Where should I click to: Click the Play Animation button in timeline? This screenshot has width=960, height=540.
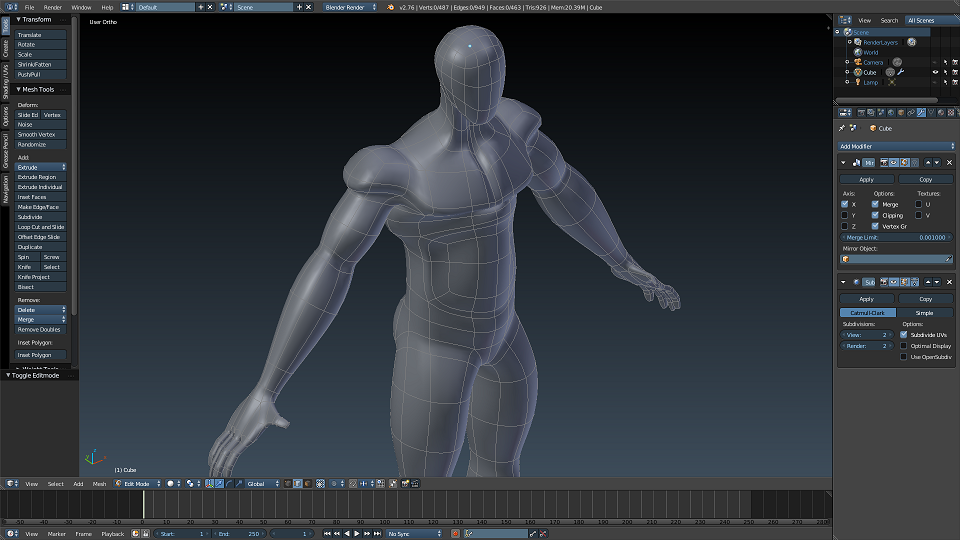[358, 534]
